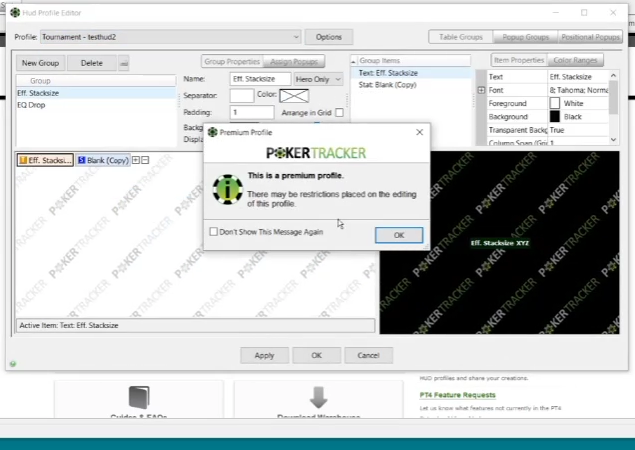Open the separator Color swatch
The image size is (635, 450).
tap(294, 96)
